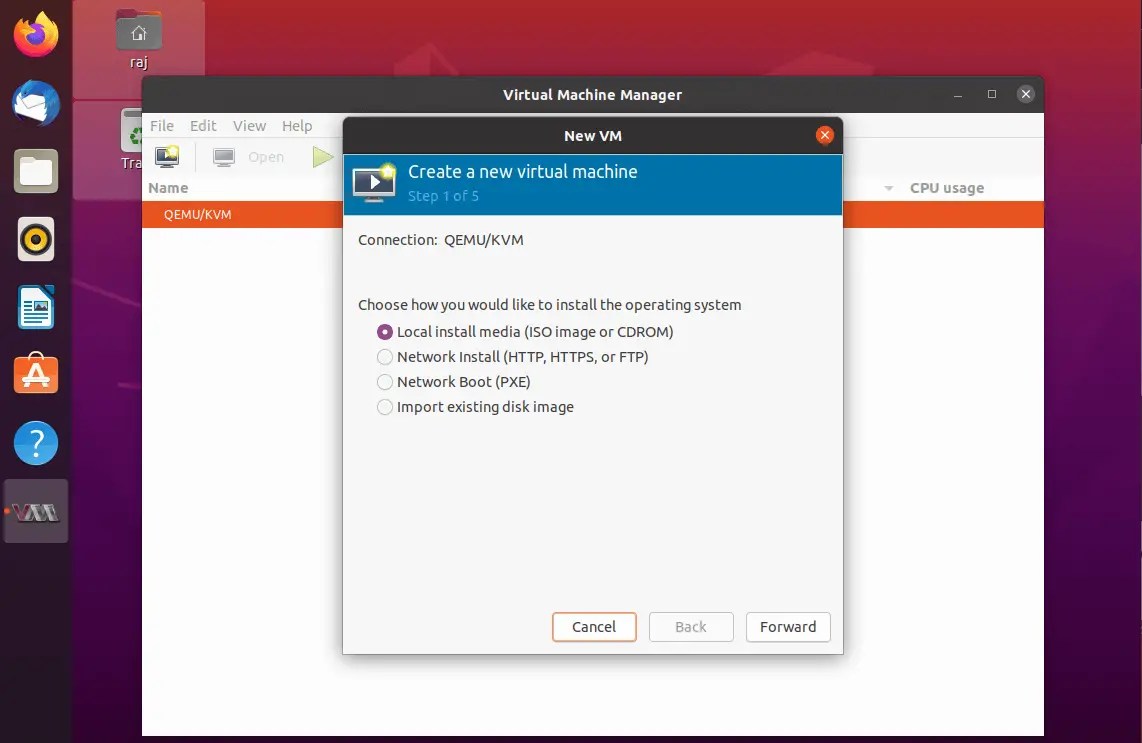The image size is (1142, 743).
Task: Open the Virtual Machine Manager dock icon
Action: [35, 511]
